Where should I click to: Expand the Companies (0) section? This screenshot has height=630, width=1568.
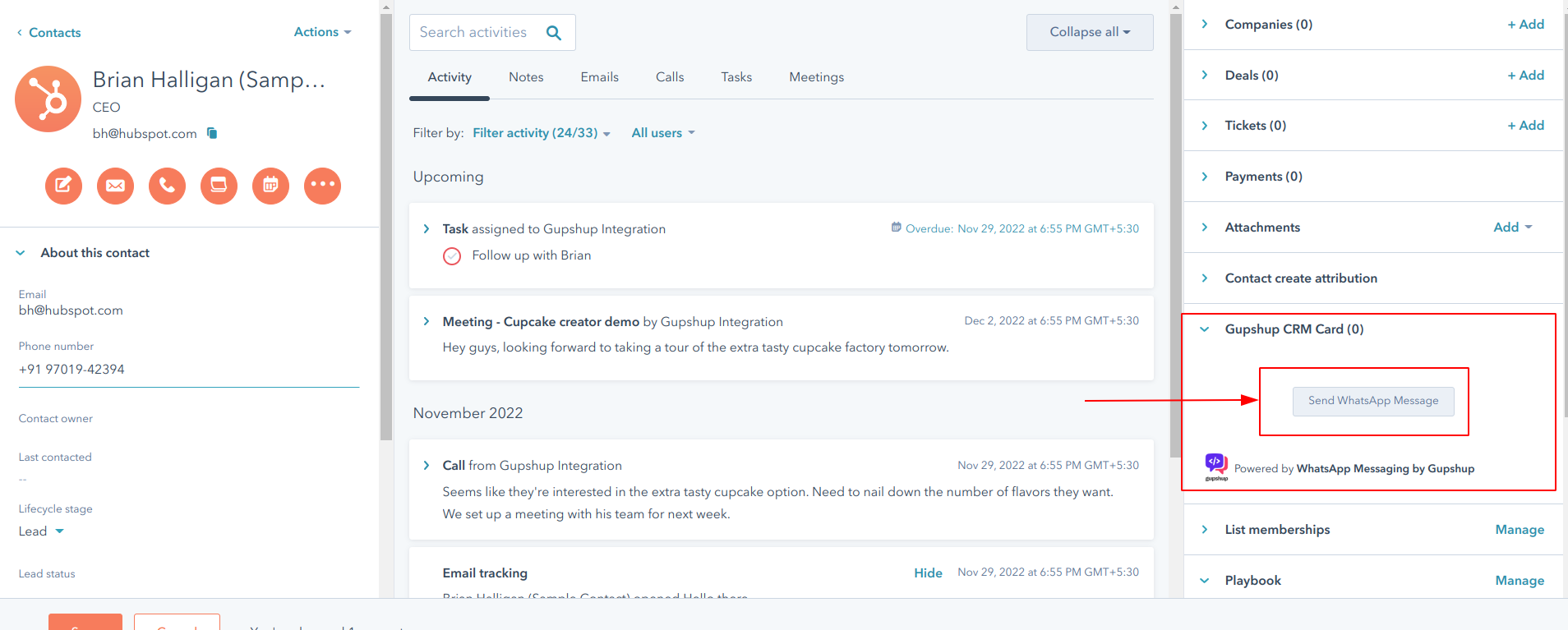tap(1205, 25)
